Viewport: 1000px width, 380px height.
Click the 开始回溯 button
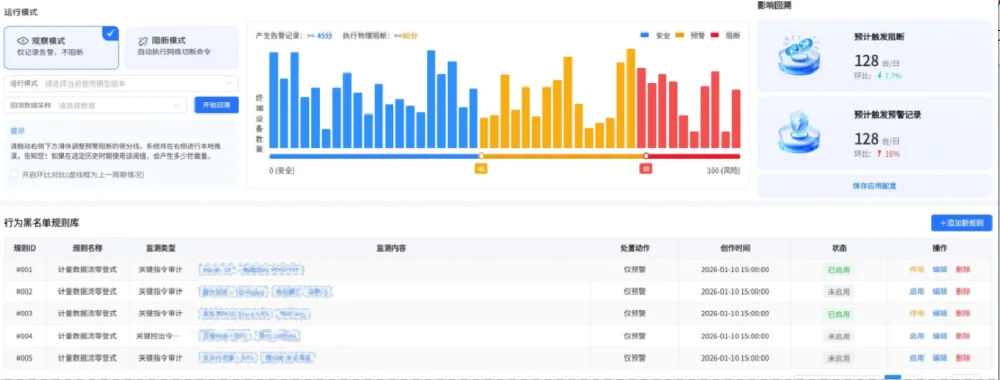tap(216, 105)
